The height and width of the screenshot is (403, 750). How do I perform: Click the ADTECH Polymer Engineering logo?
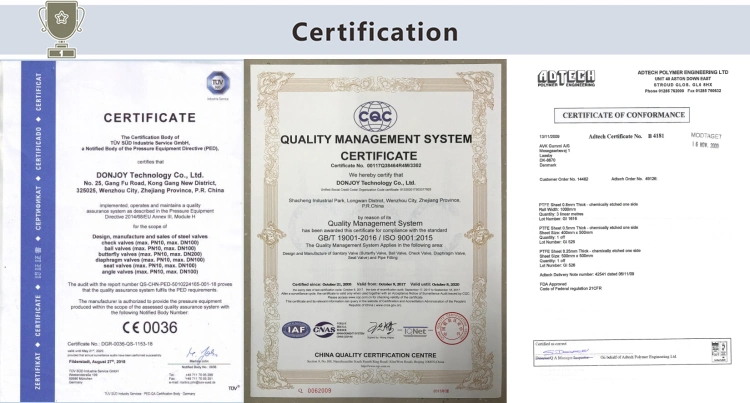click(566, 78)
